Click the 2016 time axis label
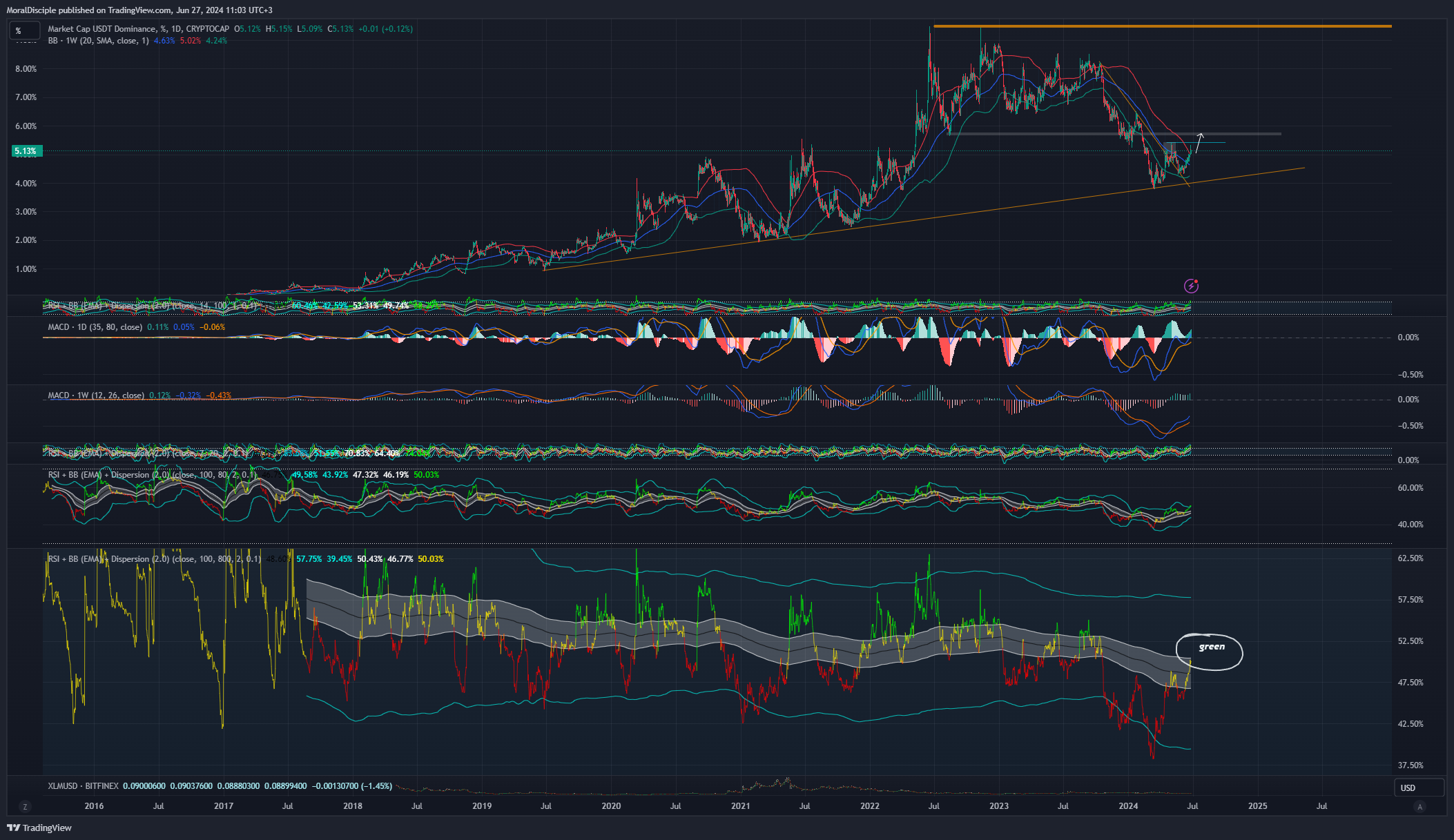 94,806
